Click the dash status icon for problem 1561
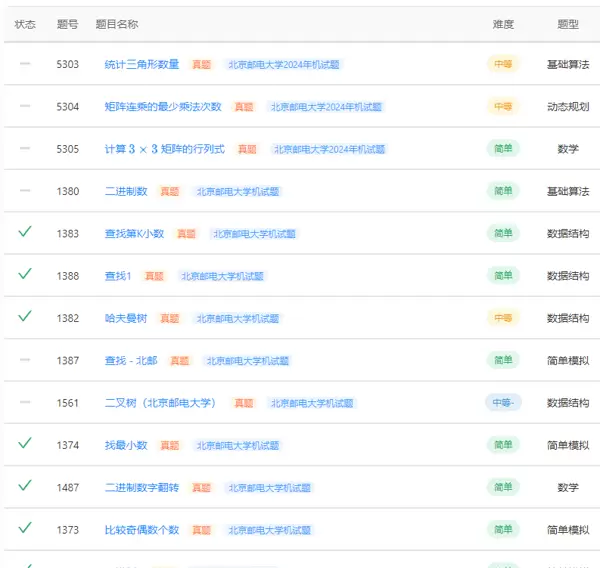This screenshot has height=568, width=600. [25, 402]
